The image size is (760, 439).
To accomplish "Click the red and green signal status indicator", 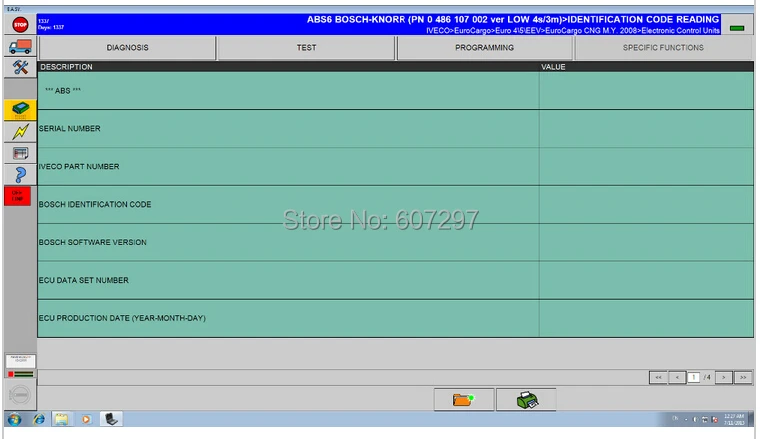I will (20, 374).
